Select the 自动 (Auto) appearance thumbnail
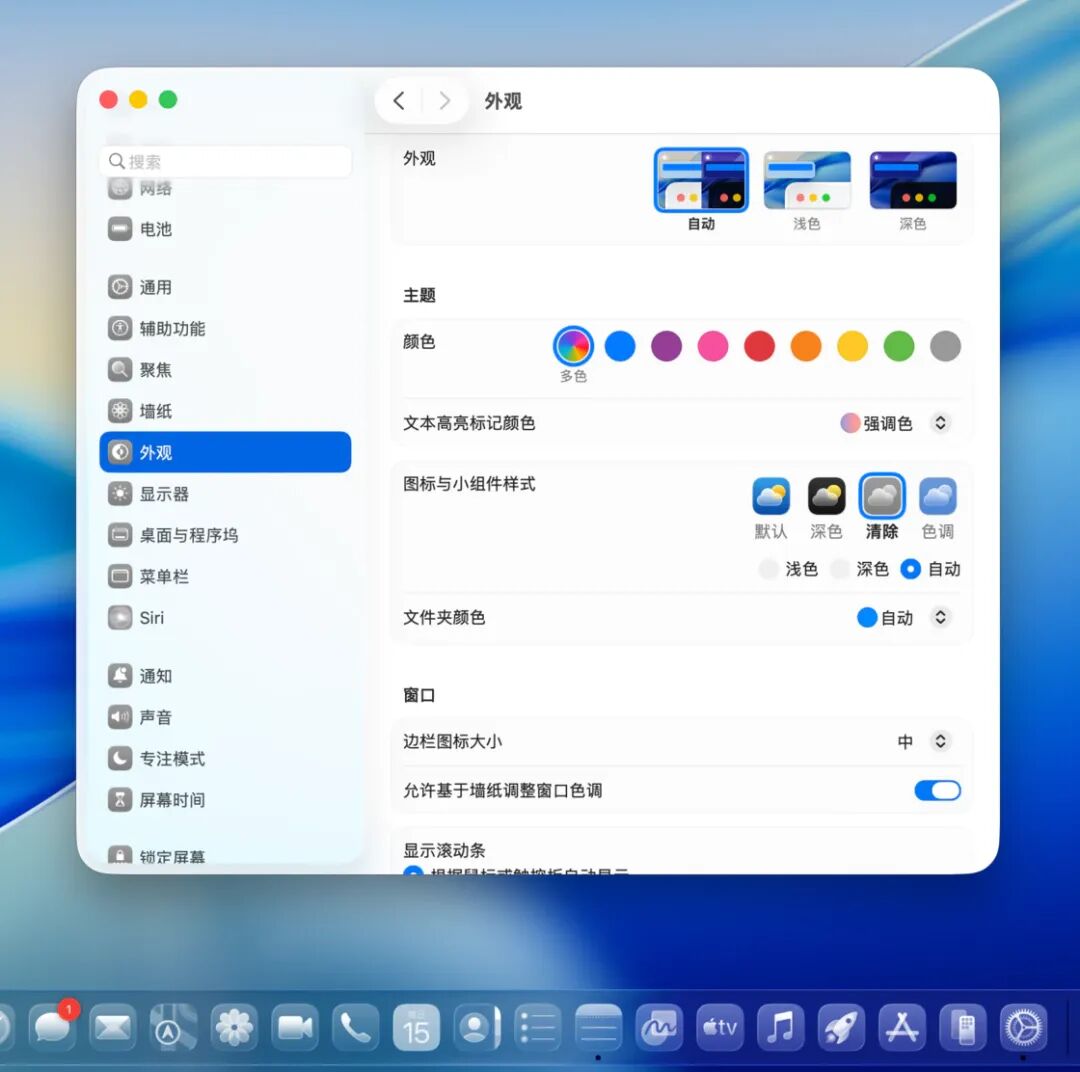 click(701, 181)
